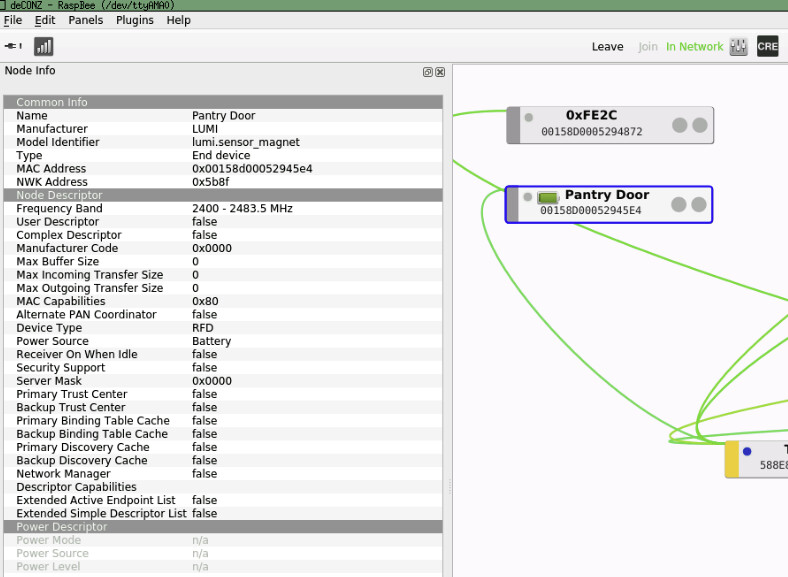
Task: Click the CRE toolbar button
Action: [767, 47]
